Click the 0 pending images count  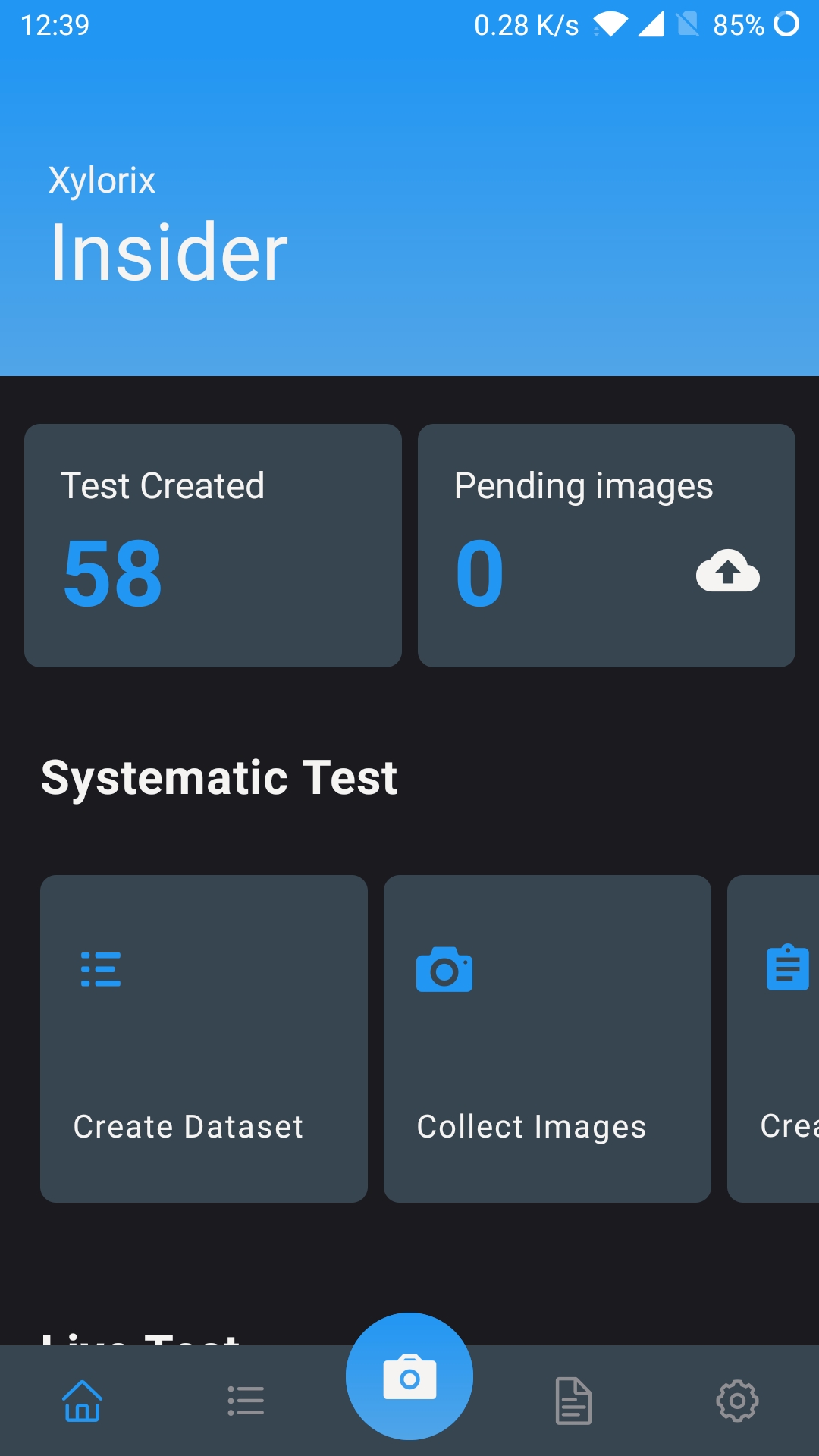coord(479,573)
